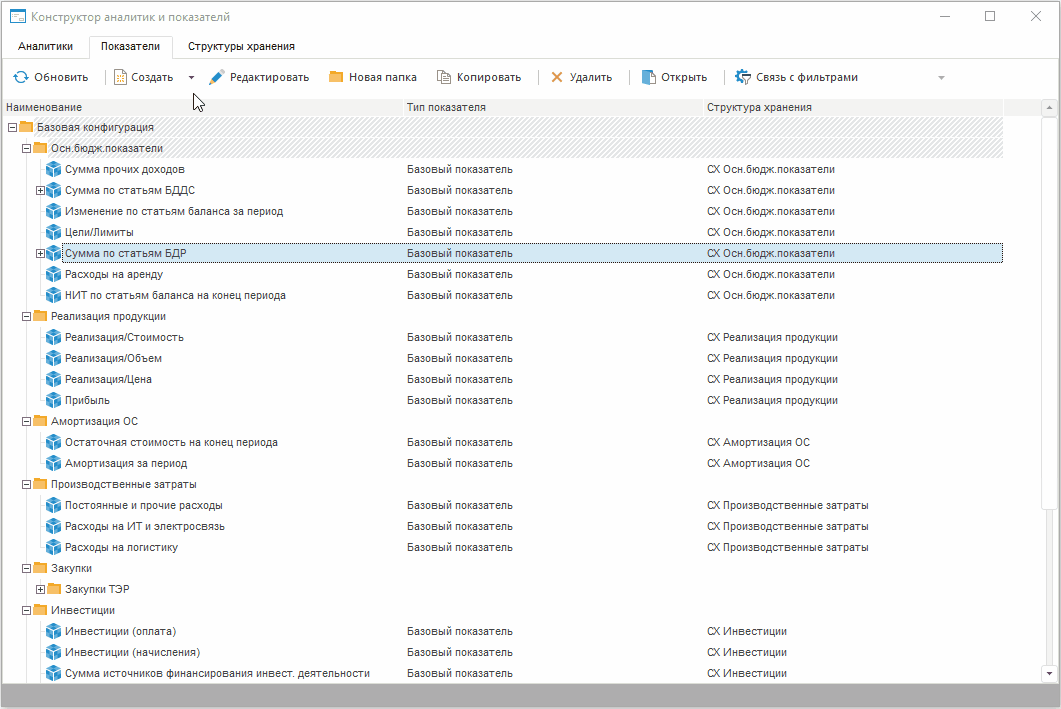Switch to the Аналитики tab
Screen dimensions: 1061x709
click(x=46, y=46)
